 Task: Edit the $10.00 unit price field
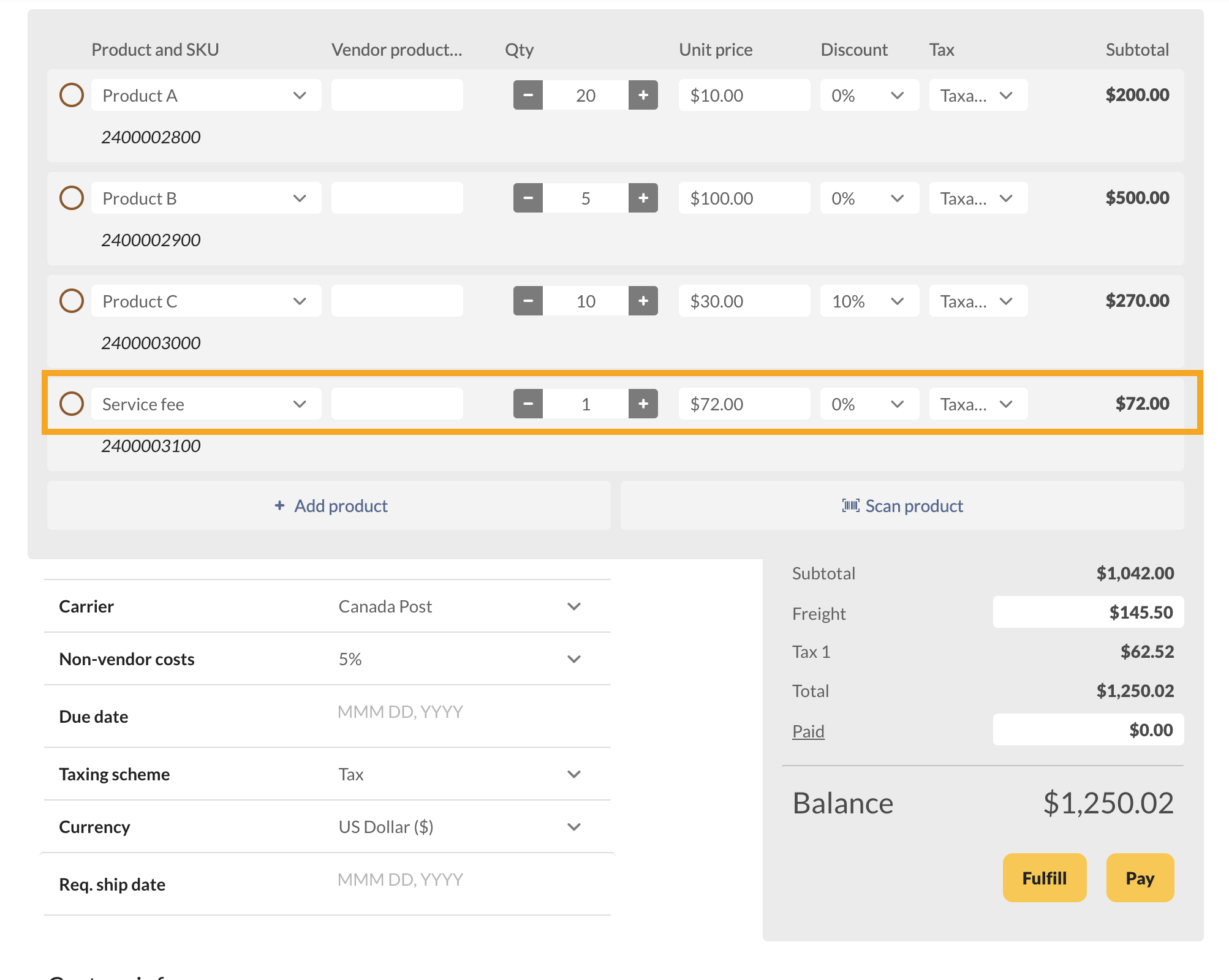(744, 95)
